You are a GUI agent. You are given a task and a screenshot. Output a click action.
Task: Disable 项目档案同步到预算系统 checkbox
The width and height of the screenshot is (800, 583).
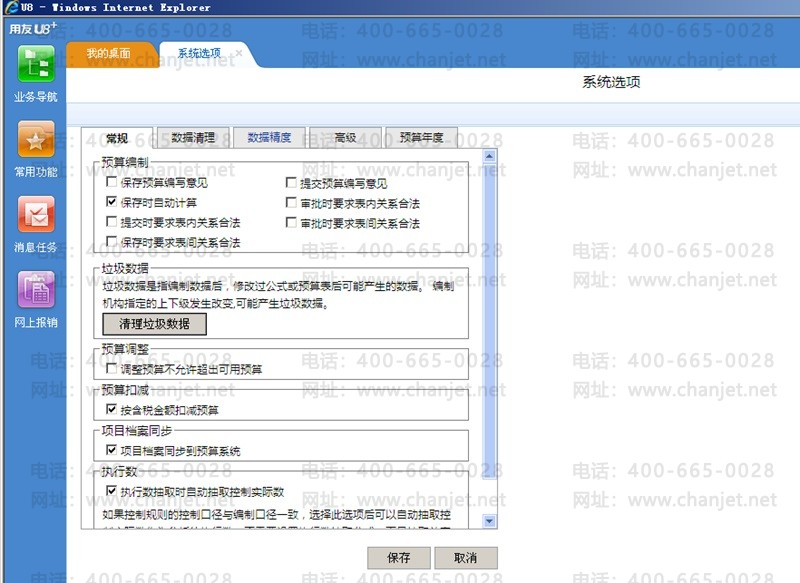112,451
